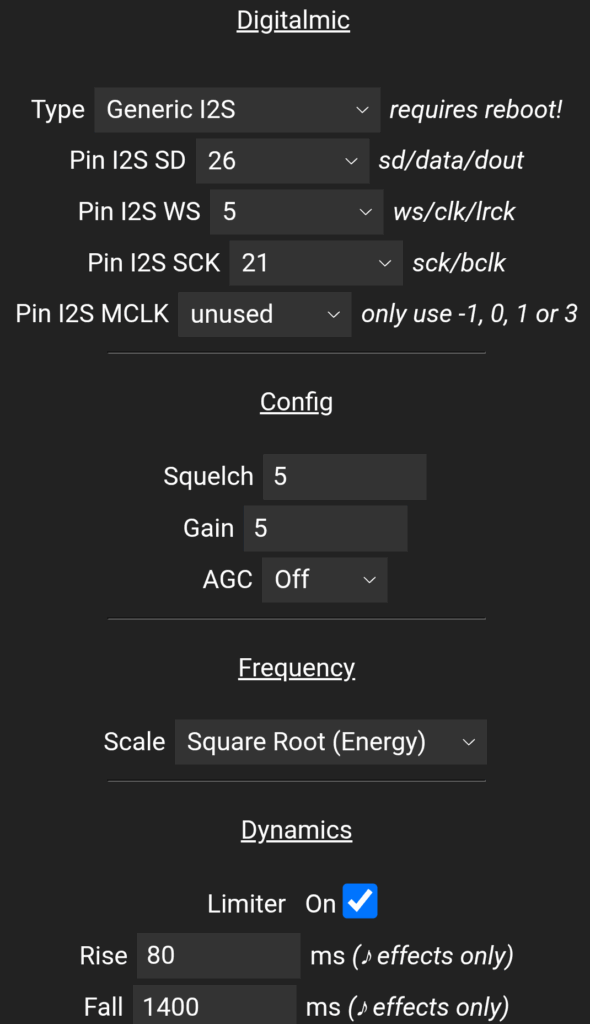Image resolution: width=590 pixels, height=1024 pixels.
Task: Toggle the Limiter On checkbox
Action: pyautogui.click(x=360, y=901)
